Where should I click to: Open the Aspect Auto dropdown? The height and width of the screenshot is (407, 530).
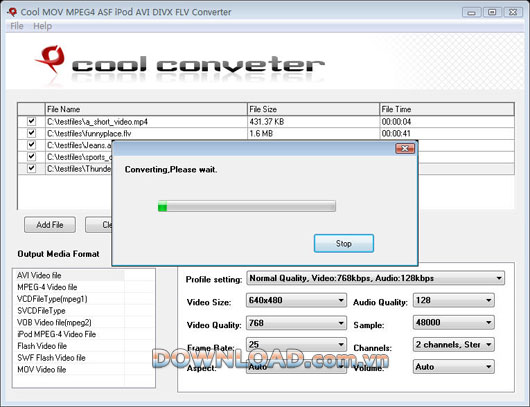296,367
